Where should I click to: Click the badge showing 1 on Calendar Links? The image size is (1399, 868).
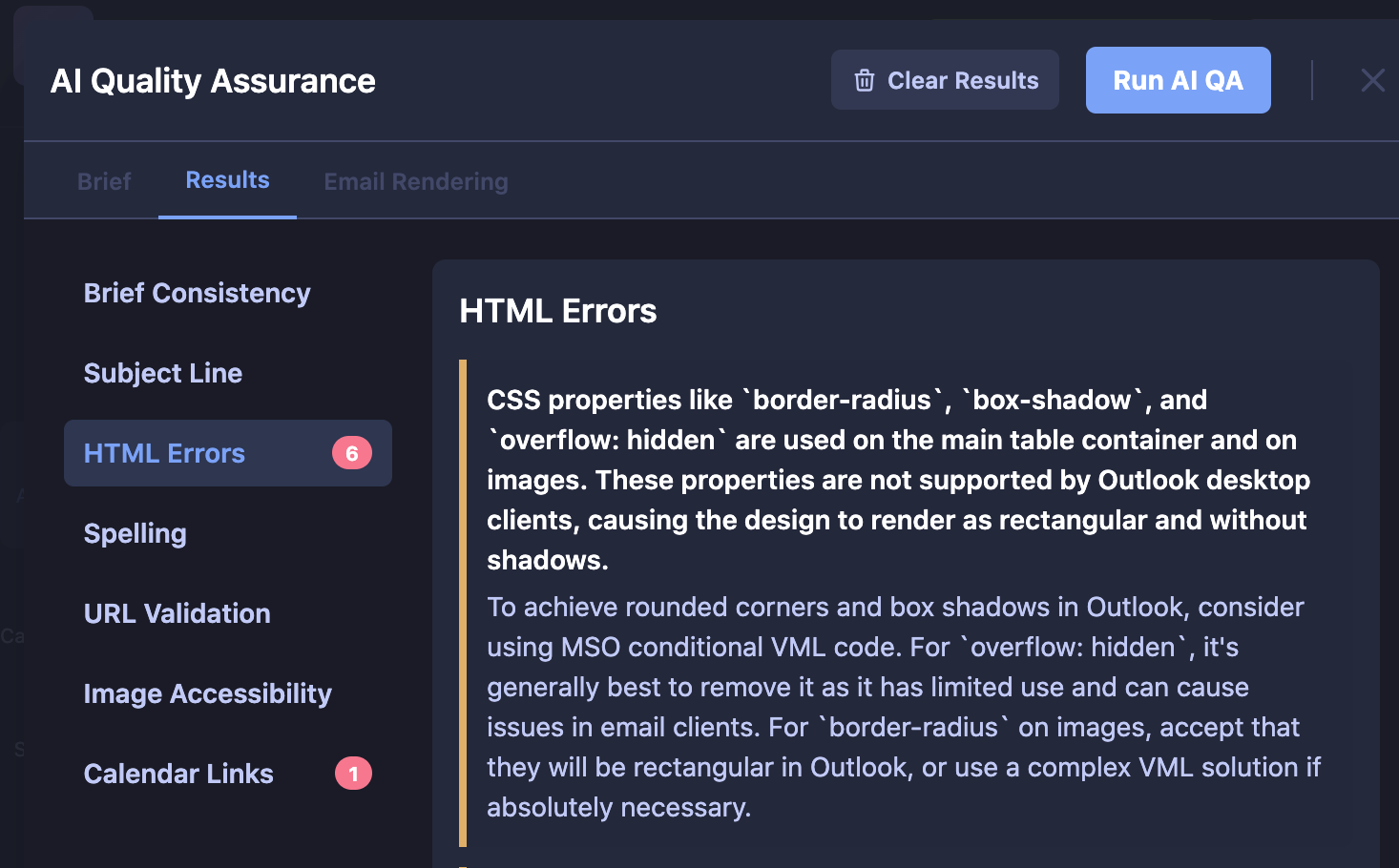(353, 774)
